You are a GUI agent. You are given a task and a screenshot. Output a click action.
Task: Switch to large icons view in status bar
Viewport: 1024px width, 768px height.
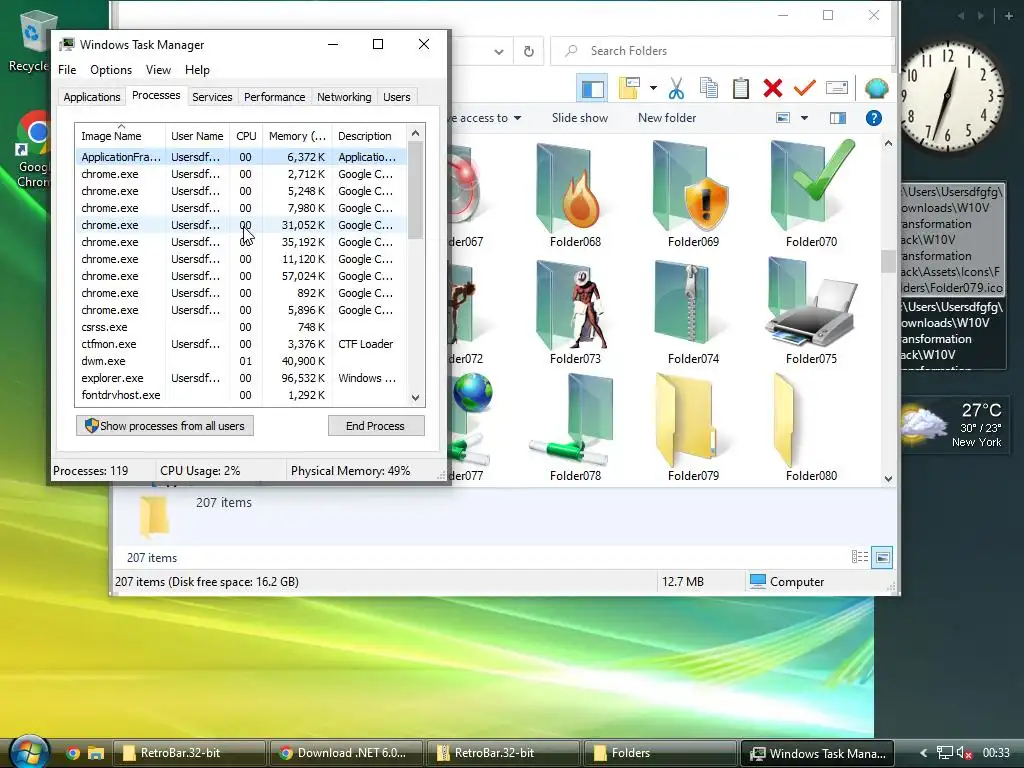882,557
